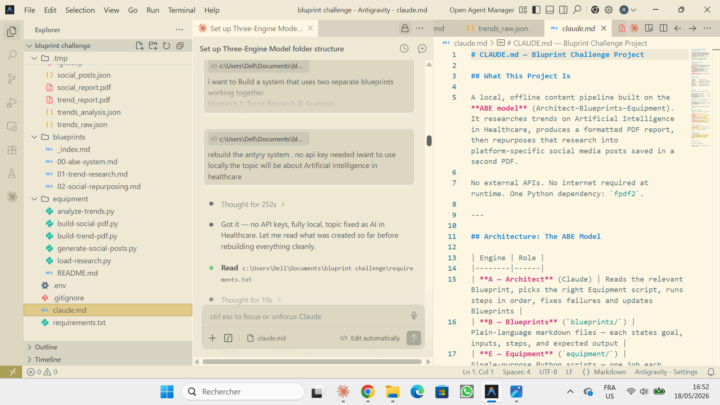Viewport: 720px width, 405px height.
Task: Open the account dropdown in title bar
Action: point(627,10)
